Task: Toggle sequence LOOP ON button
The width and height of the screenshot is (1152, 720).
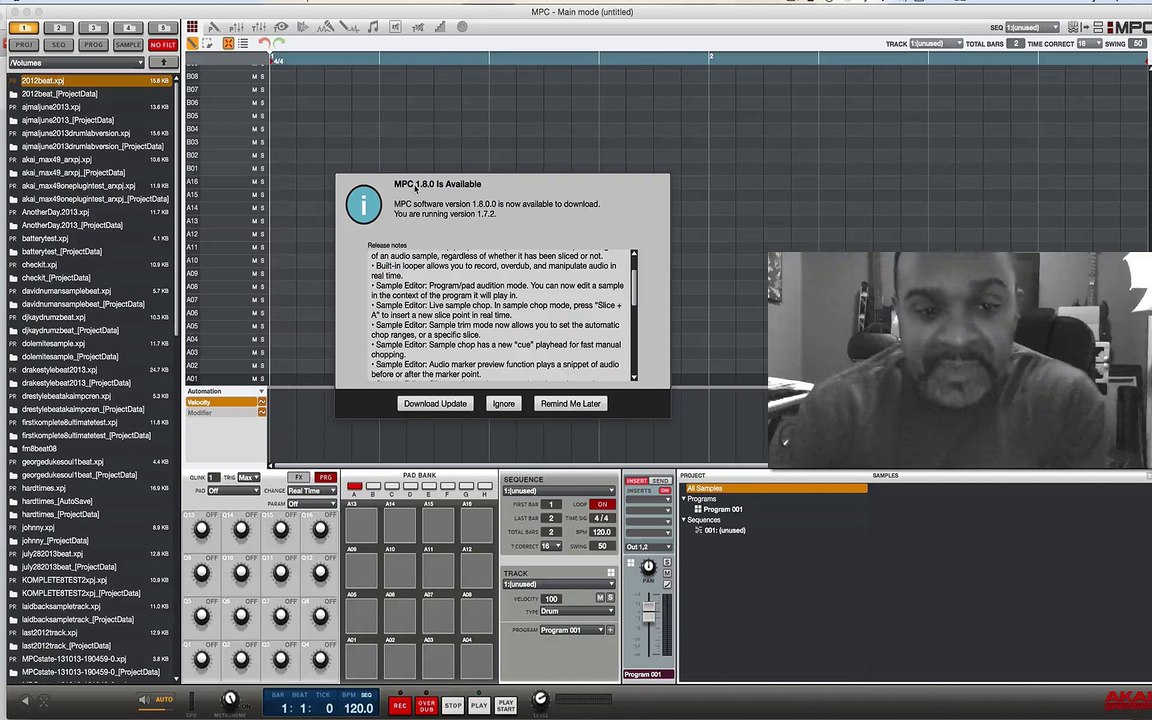Action: pyautogui.click(x=602, y=504)
